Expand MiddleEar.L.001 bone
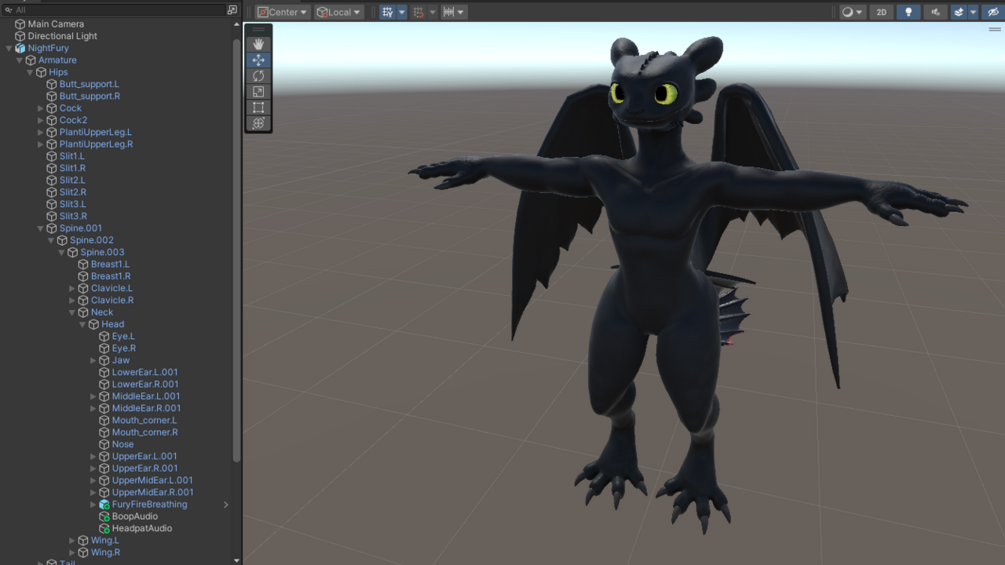The height and width of the screenshot is (565, 1005). point(93,397)
